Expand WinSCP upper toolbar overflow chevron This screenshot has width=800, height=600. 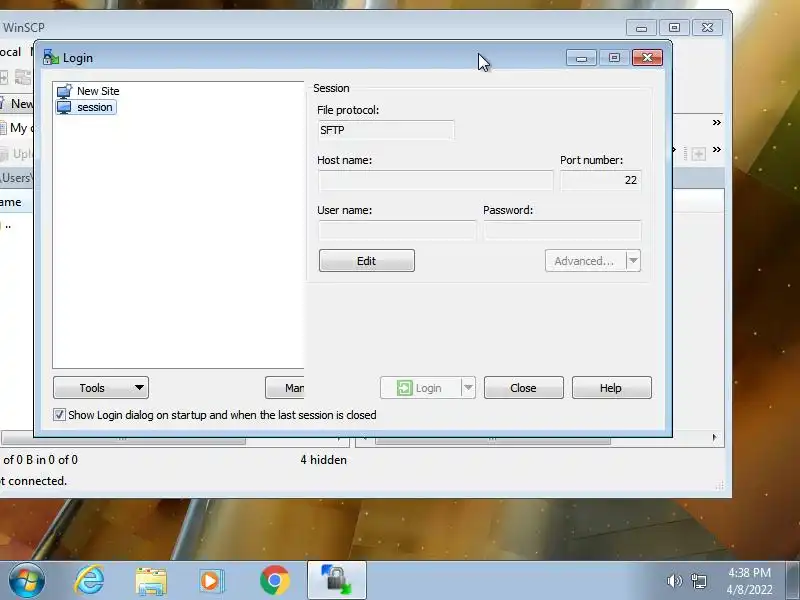[717, 122]
